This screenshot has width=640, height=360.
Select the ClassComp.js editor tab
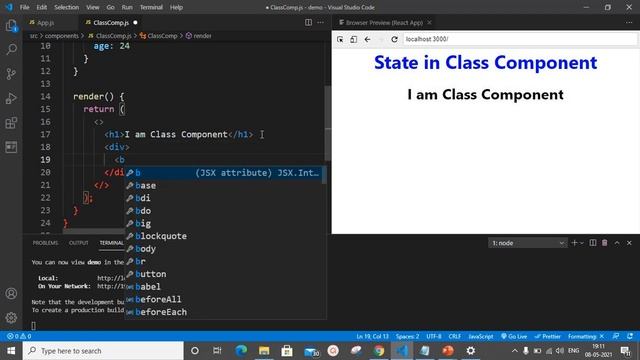coord(111,22)
